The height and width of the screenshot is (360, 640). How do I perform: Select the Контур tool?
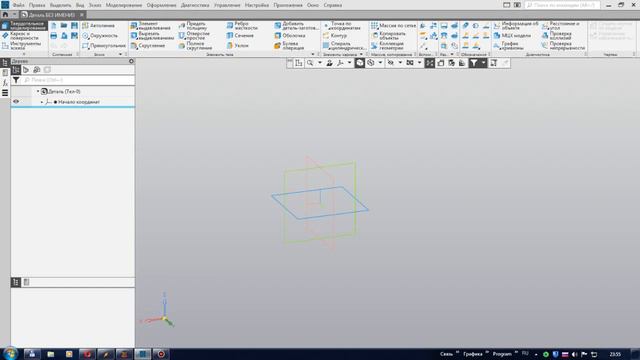(335, 36)
